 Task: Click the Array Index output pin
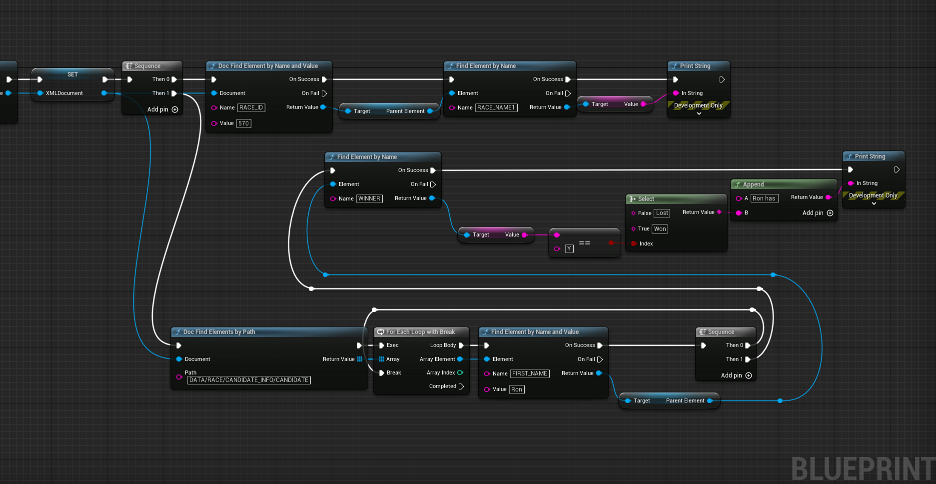pos(460,373)
